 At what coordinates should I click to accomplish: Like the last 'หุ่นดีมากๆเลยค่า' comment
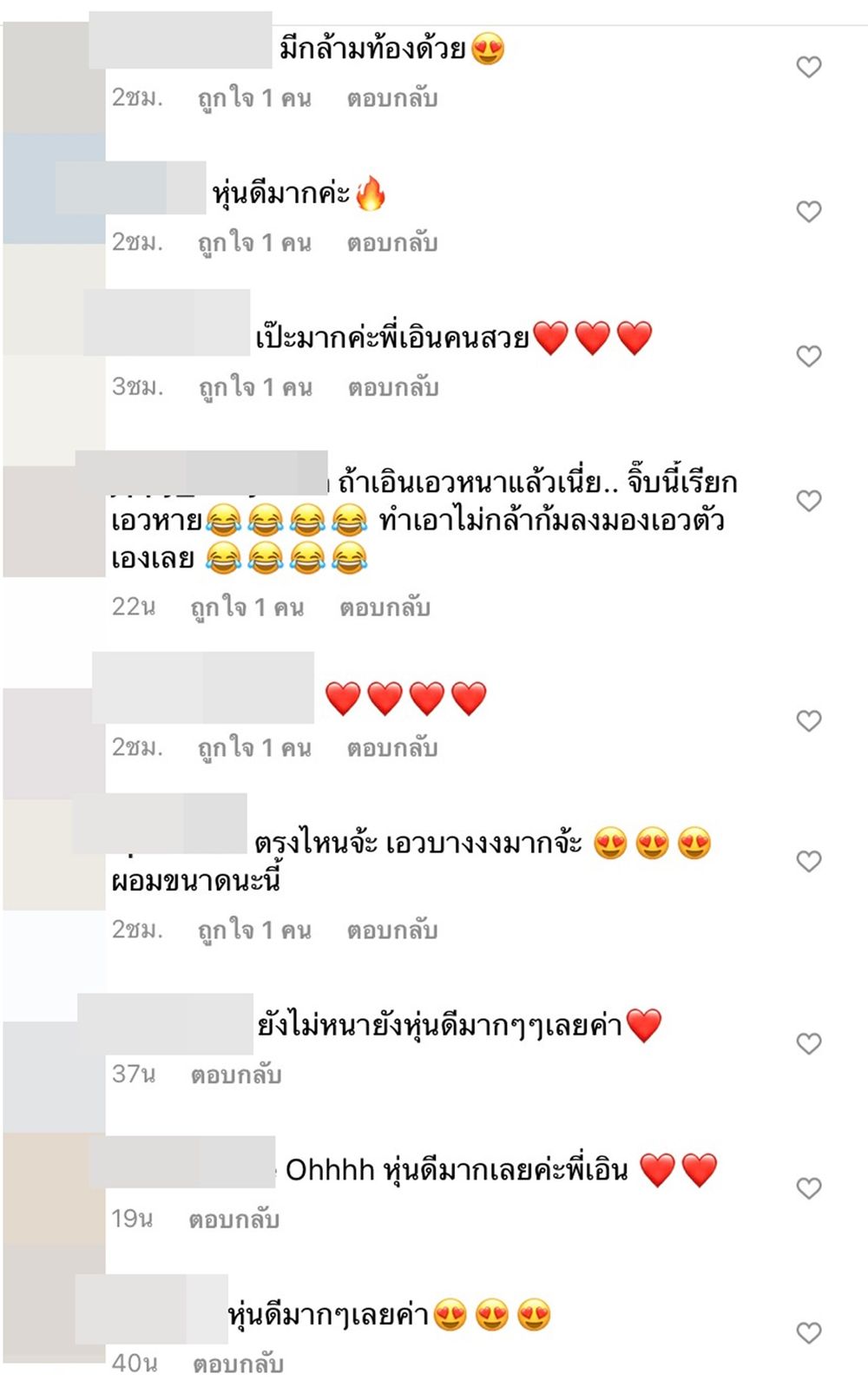click(809, 1332)
